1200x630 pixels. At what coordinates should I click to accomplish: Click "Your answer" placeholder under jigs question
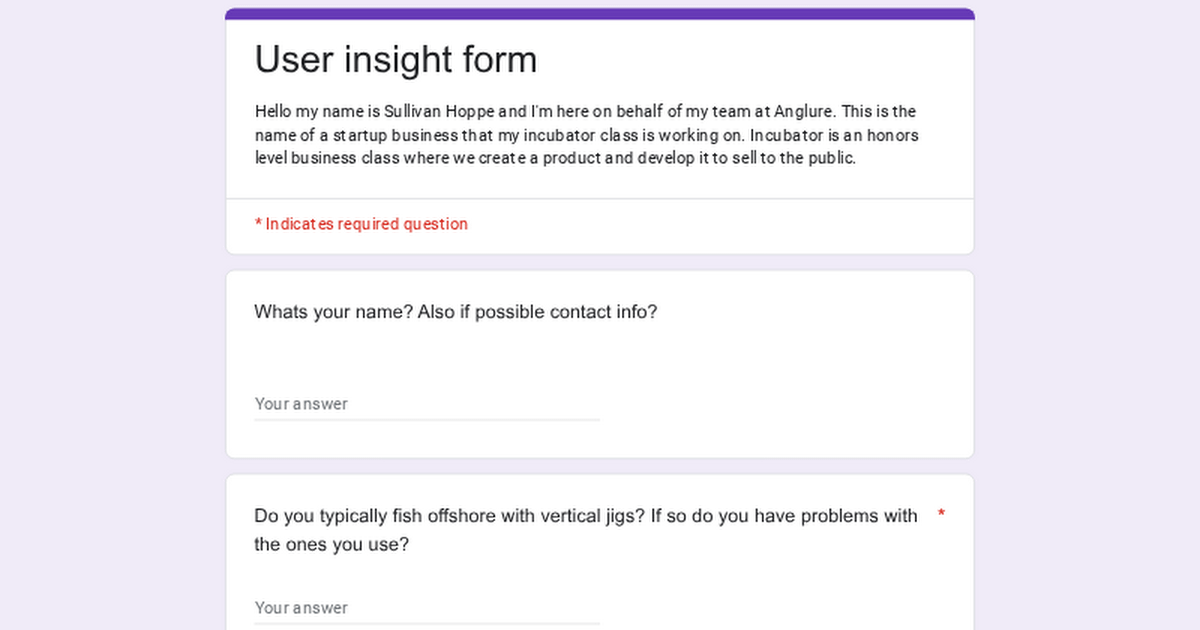pyautogui.click(x=301, y=608)
